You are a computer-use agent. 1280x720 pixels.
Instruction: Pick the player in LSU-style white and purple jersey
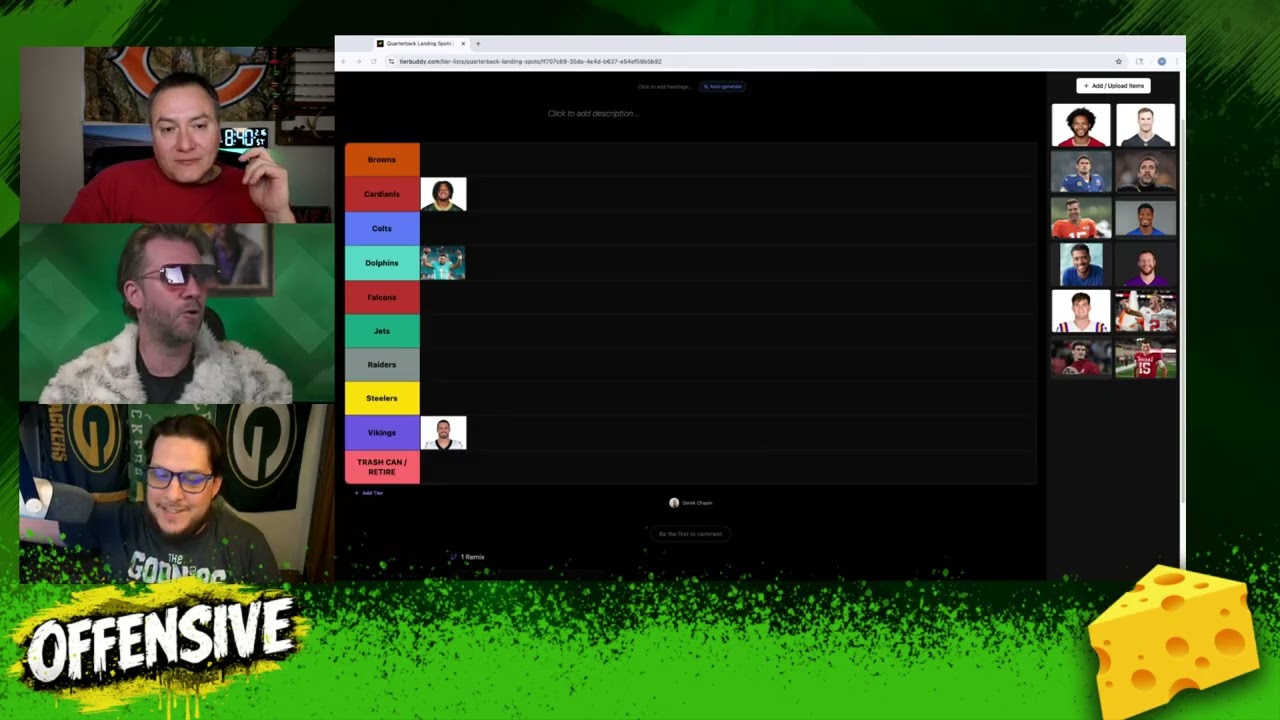(x=1081, y=311)
